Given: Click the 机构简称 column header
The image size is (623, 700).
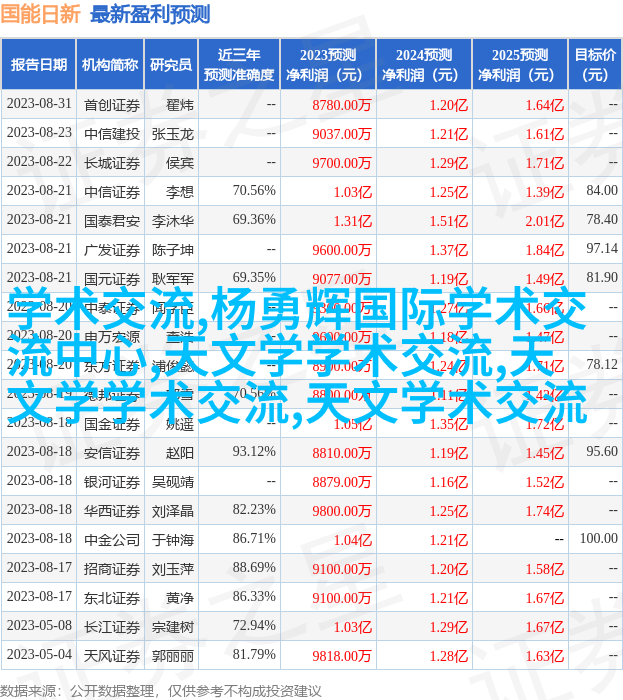Looking at the screenshot, I should [110, 65].
